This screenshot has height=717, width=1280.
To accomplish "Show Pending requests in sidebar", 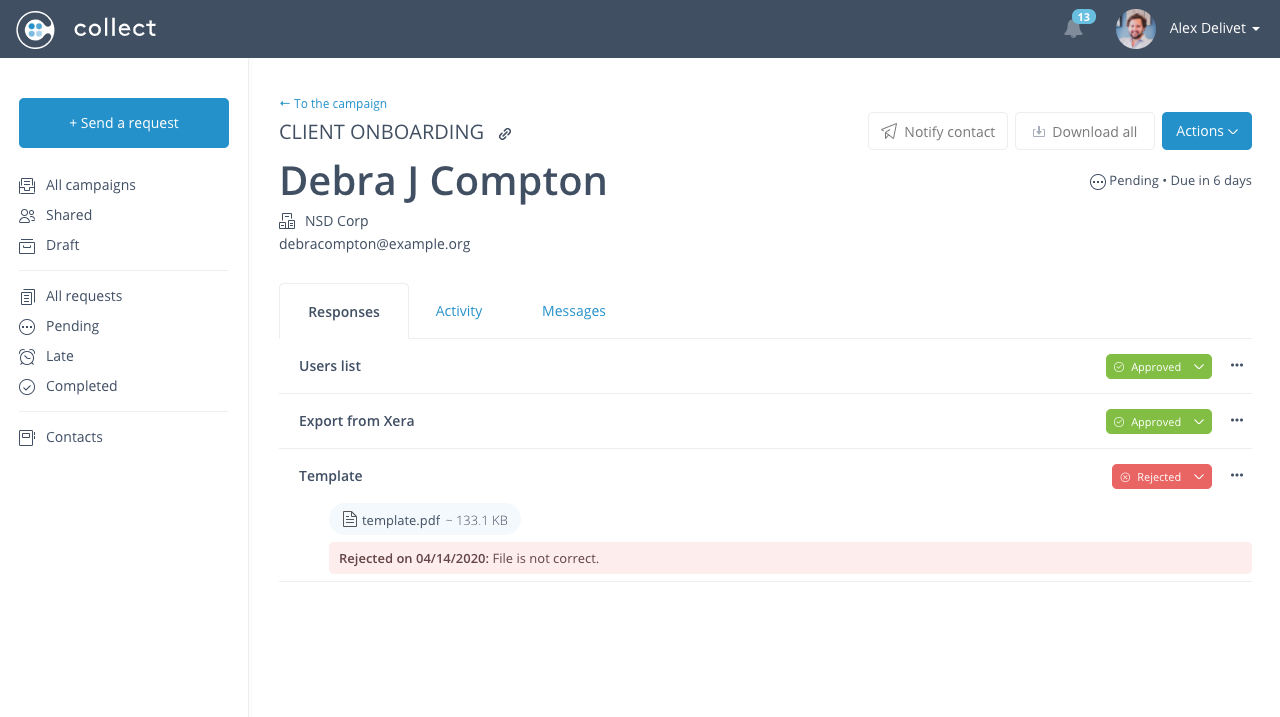I will click(x=72, y=326).
